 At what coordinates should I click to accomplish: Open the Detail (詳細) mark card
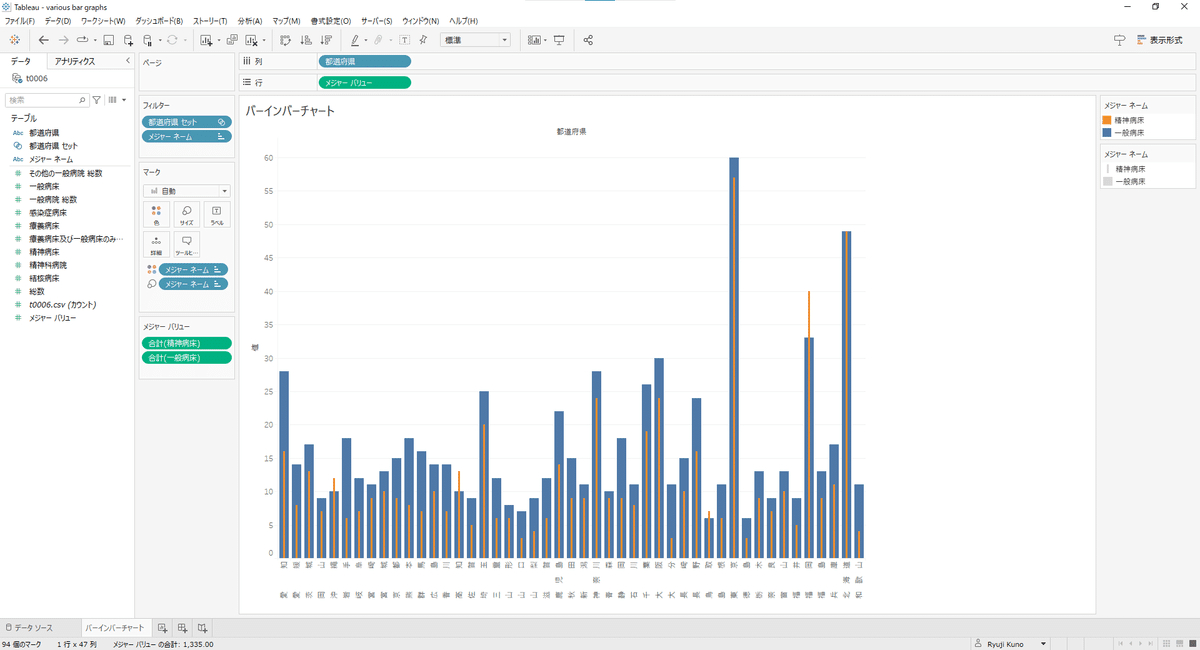[x=156, y=245]
